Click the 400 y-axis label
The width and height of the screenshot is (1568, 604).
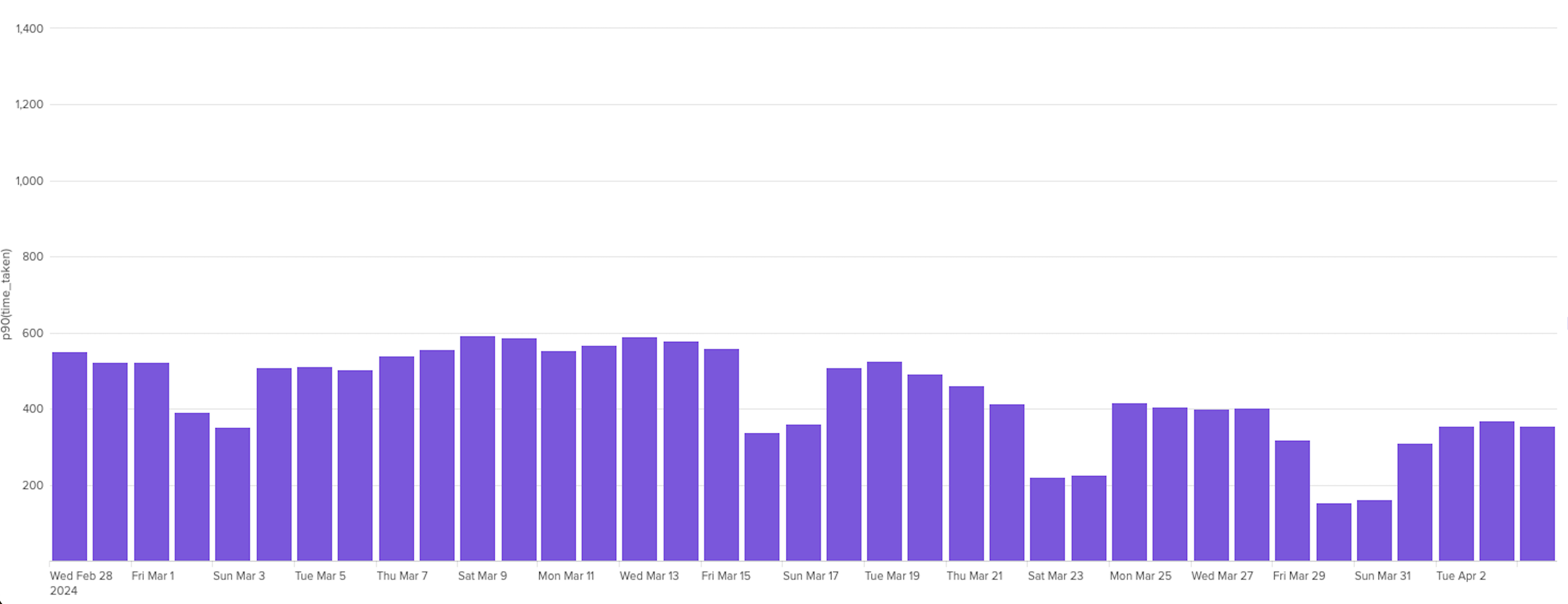(x=33, y=409)
